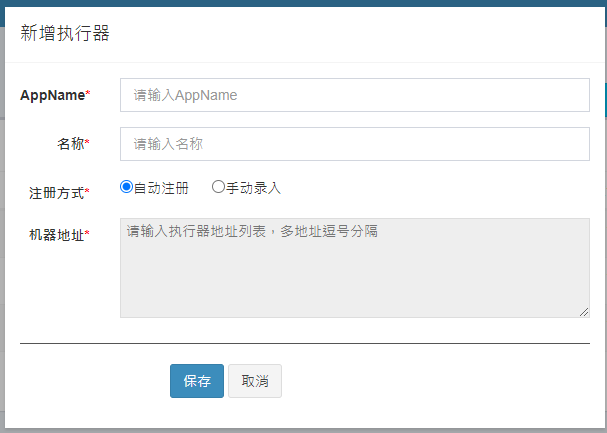Click the 注册方式 label
This screenshot has height=433, width=607.
click(x=57, y=192)
